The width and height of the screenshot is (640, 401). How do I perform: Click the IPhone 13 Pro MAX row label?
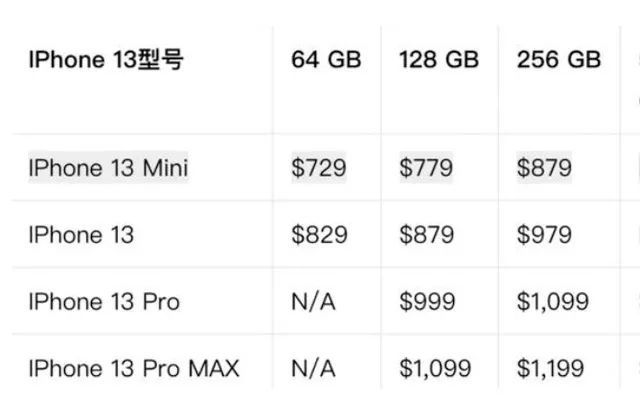click(x=134, y=368)
